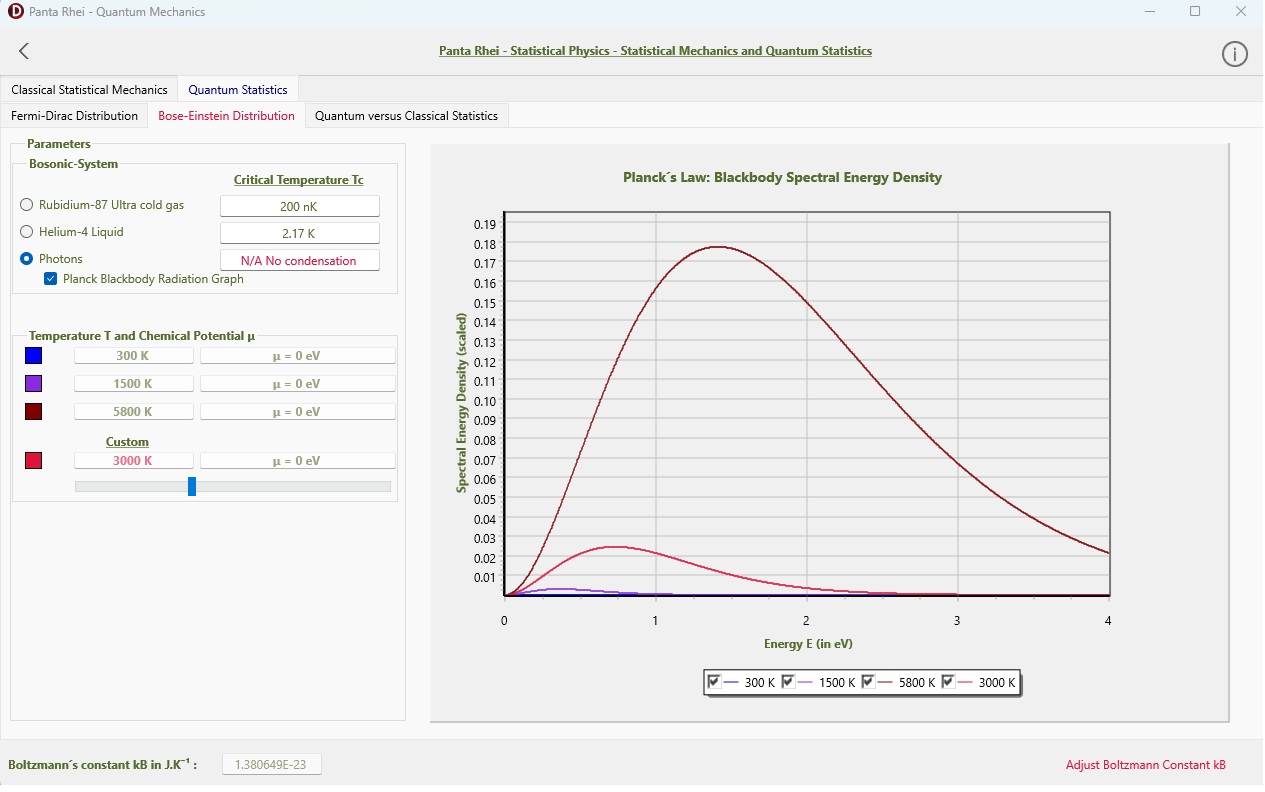Image resolution: width=1265 pixels, height=792 pixels.
Task: Click the custom 3000 K temperature field
Action: point(134,461)
